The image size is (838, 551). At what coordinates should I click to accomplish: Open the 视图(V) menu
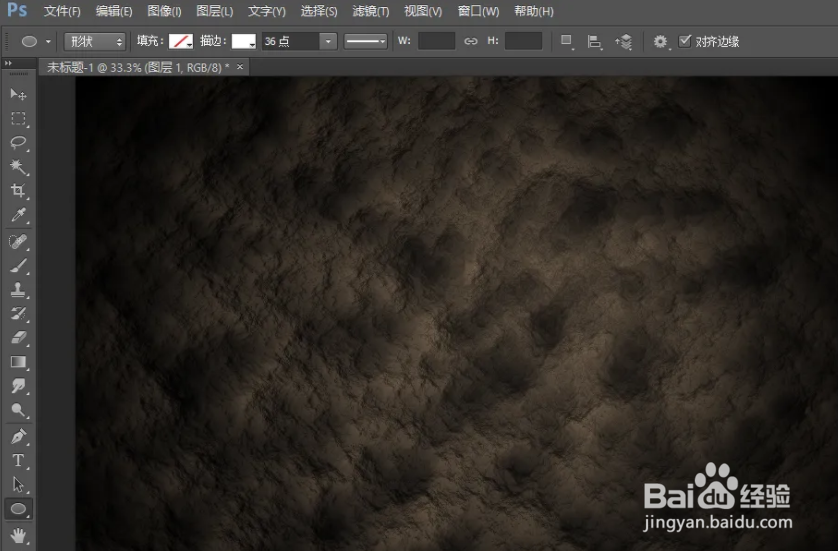423,11
